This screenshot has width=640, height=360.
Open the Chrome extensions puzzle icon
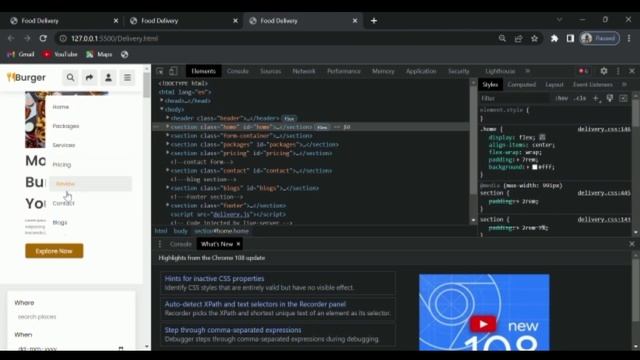pyautogui.click(x=554, y=38)
